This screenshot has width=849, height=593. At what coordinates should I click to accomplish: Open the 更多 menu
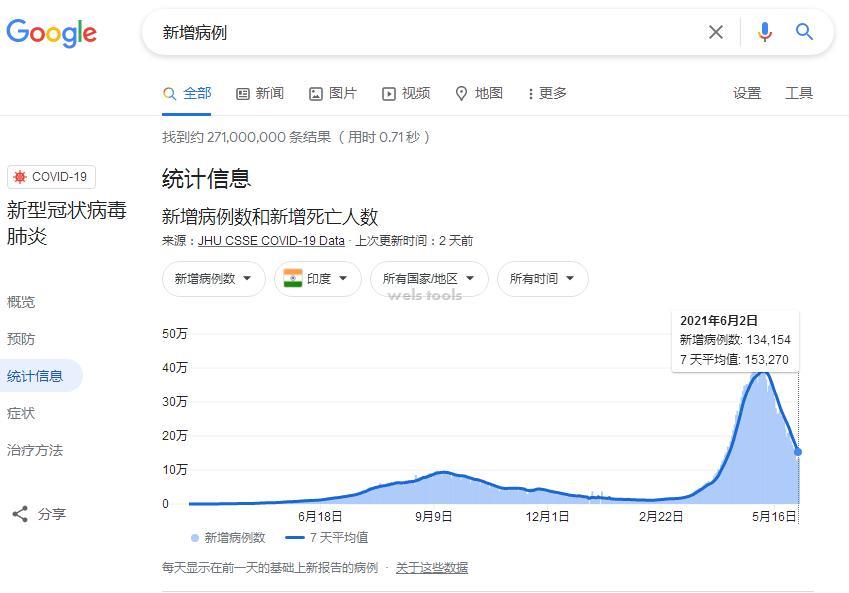(x=547, y=93)
